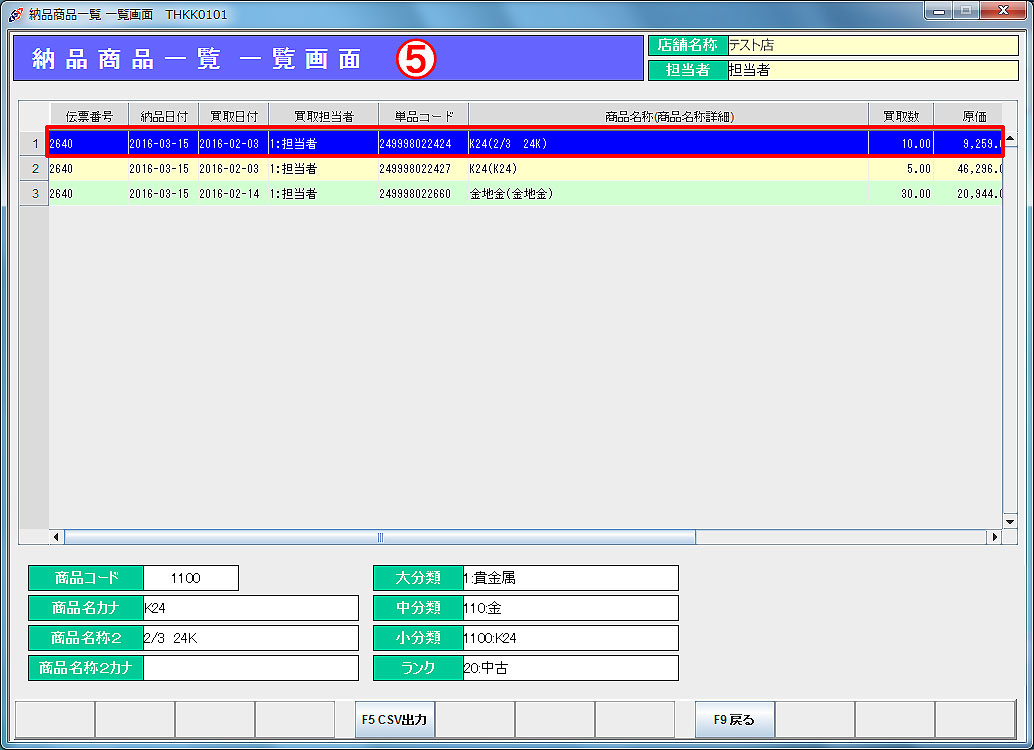
Task: Click the 商品コード input field showing 1100
Action: [190, 578]
